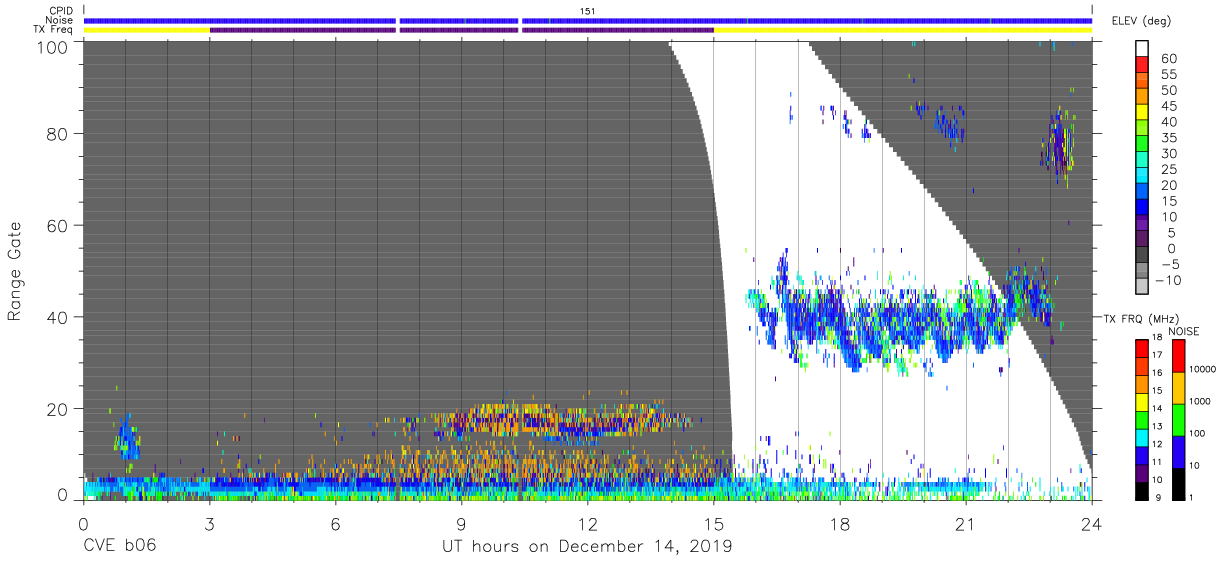Screen dimensions: 1228x567
Task: Click the CPID value '151'
Action: (x=588, y=10)
